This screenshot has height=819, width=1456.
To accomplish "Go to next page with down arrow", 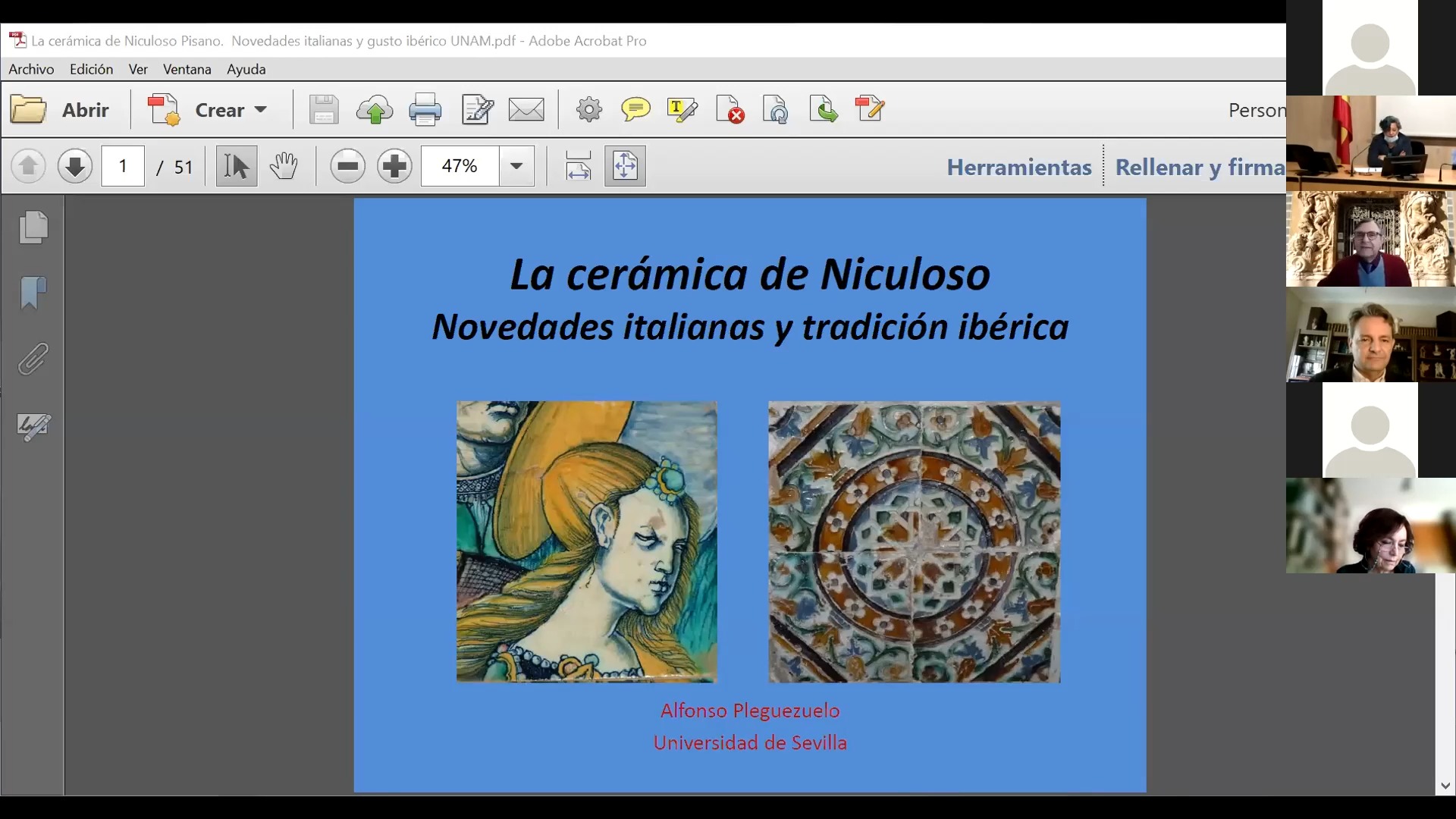I will (x=75, y=166).
